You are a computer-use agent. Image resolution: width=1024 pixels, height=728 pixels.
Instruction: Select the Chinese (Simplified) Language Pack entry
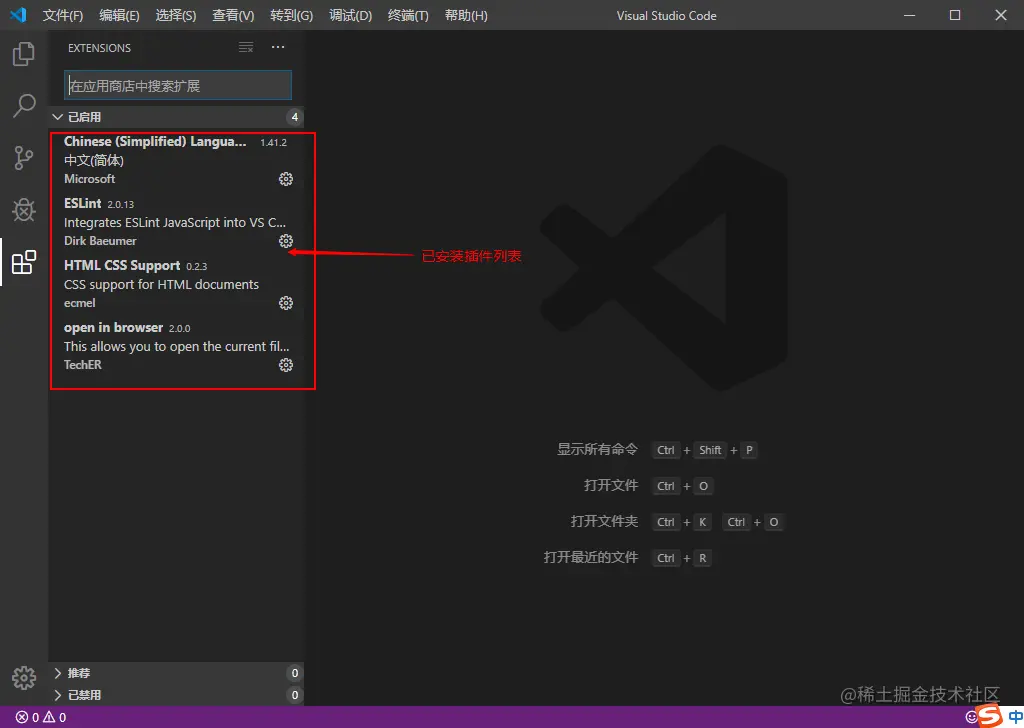178,160
